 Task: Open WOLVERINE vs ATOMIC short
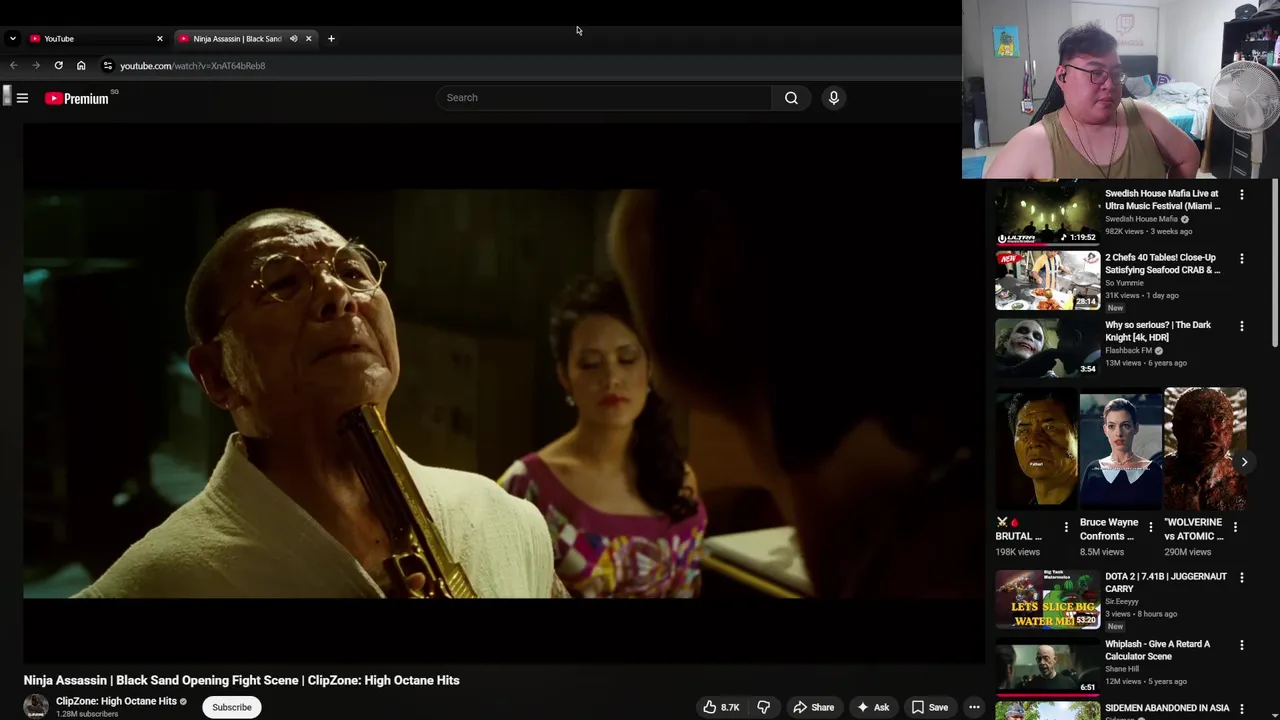pyautogui.click(x=1205, y=450)
